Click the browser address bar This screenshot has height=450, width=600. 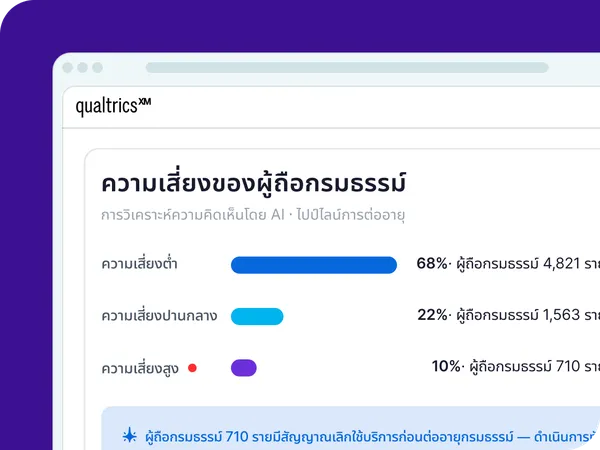[347, 68]
